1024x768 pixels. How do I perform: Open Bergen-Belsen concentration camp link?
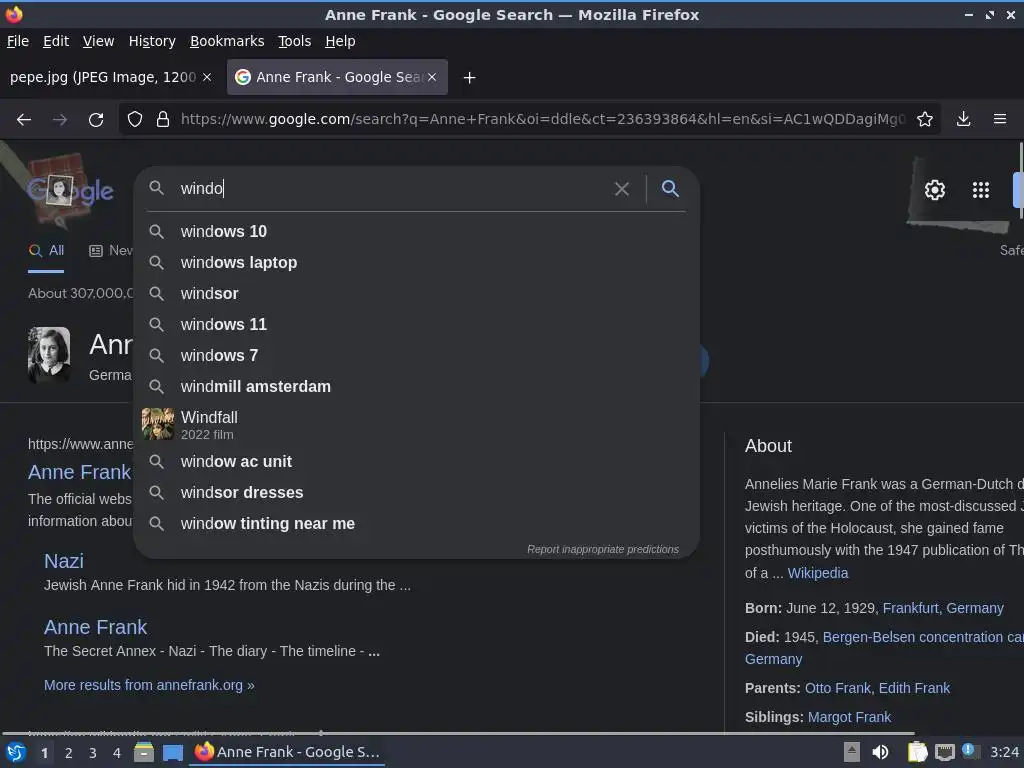[923, 637]
